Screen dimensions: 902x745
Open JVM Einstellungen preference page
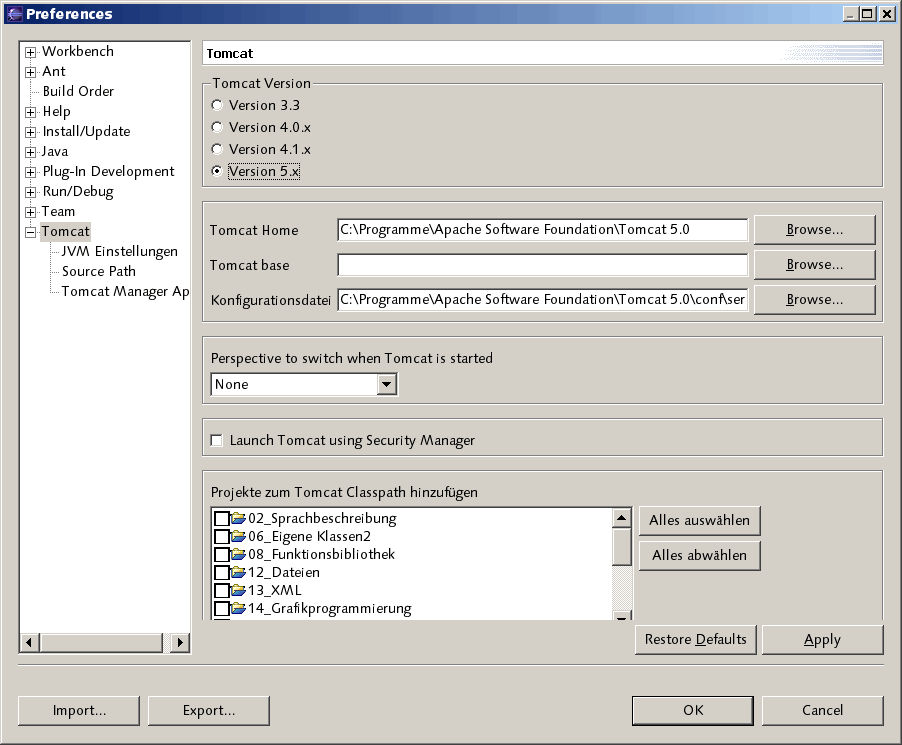119,251
